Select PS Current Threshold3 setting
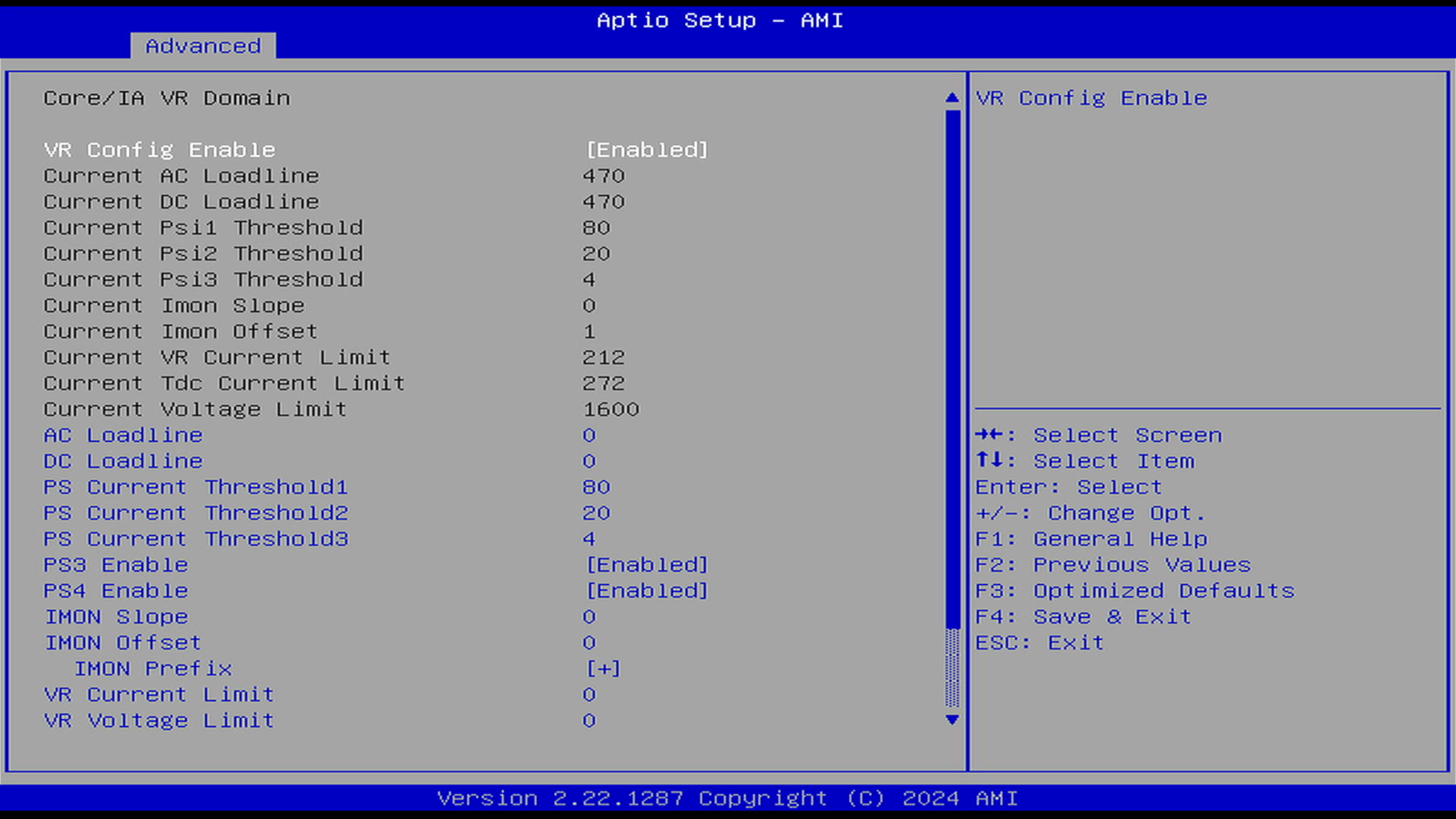The width and height of the screenshot is (1456, 819). pyautogui.click(x=196, y=539)
